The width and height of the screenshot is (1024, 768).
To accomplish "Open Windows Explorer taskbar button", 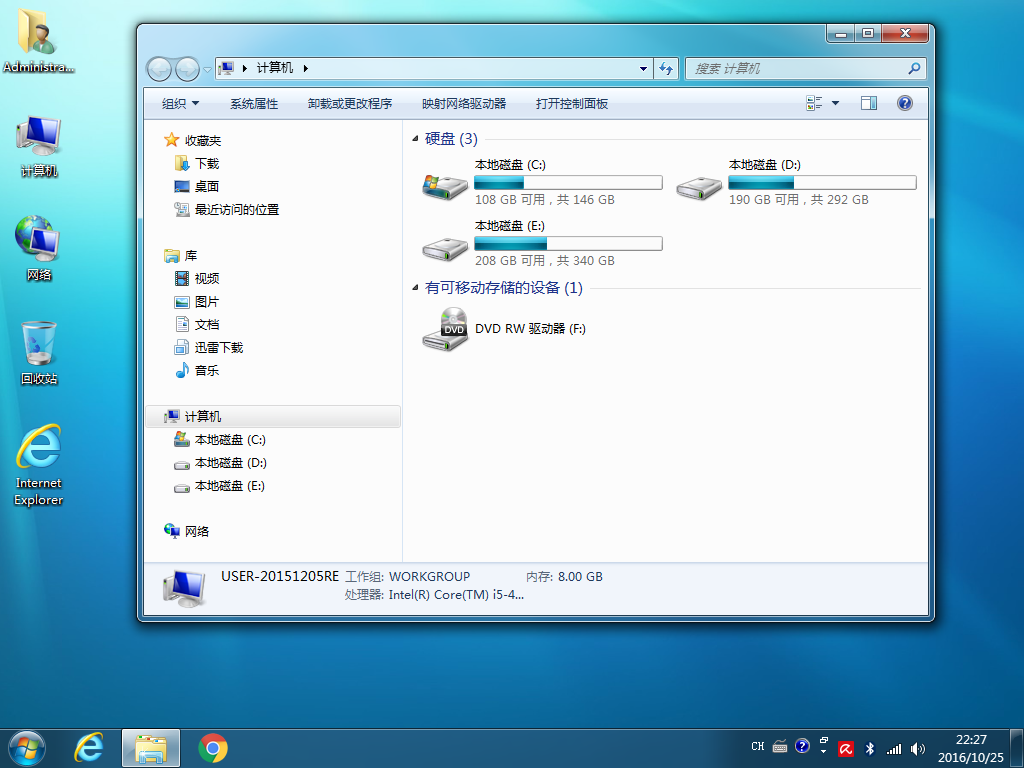I will (x=151, y=748).
